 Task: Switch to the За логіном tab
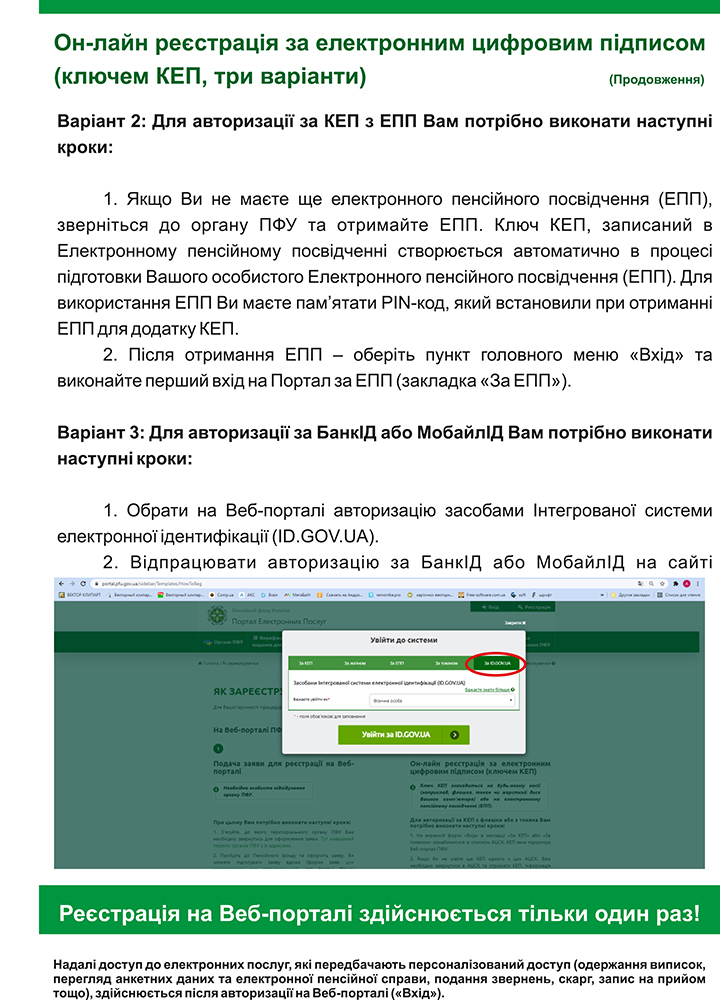pyautogui.click(x=355, y=663)
